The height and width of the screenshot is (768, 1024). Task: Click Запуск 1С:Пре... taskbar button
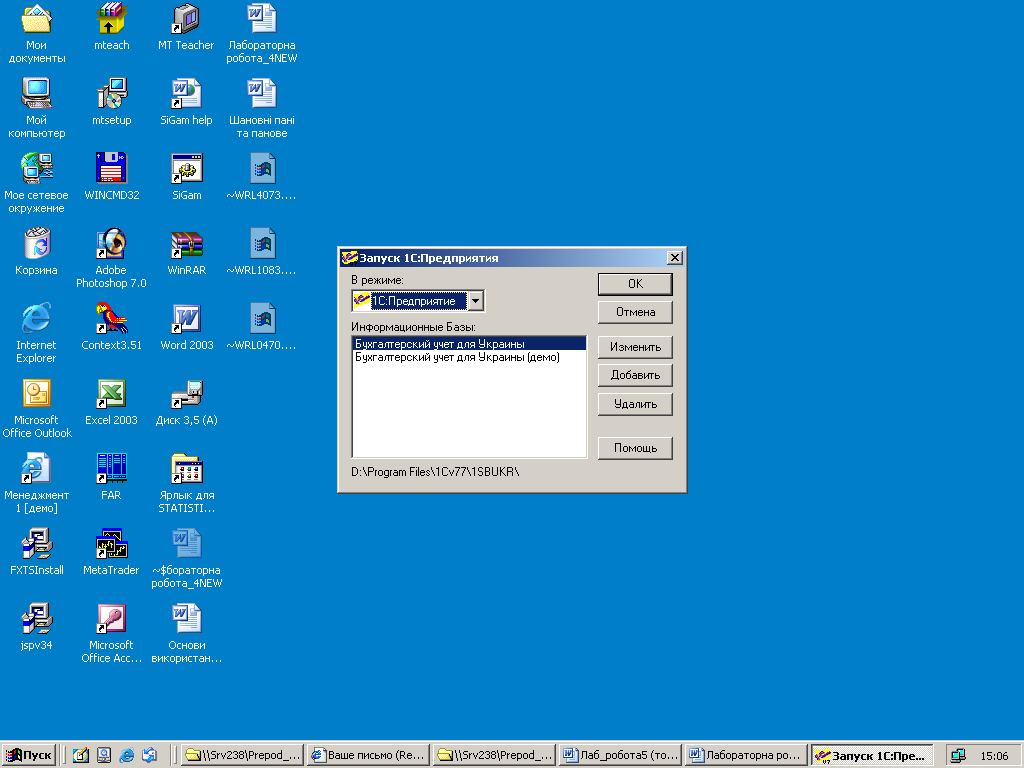(x=872, y=756)
